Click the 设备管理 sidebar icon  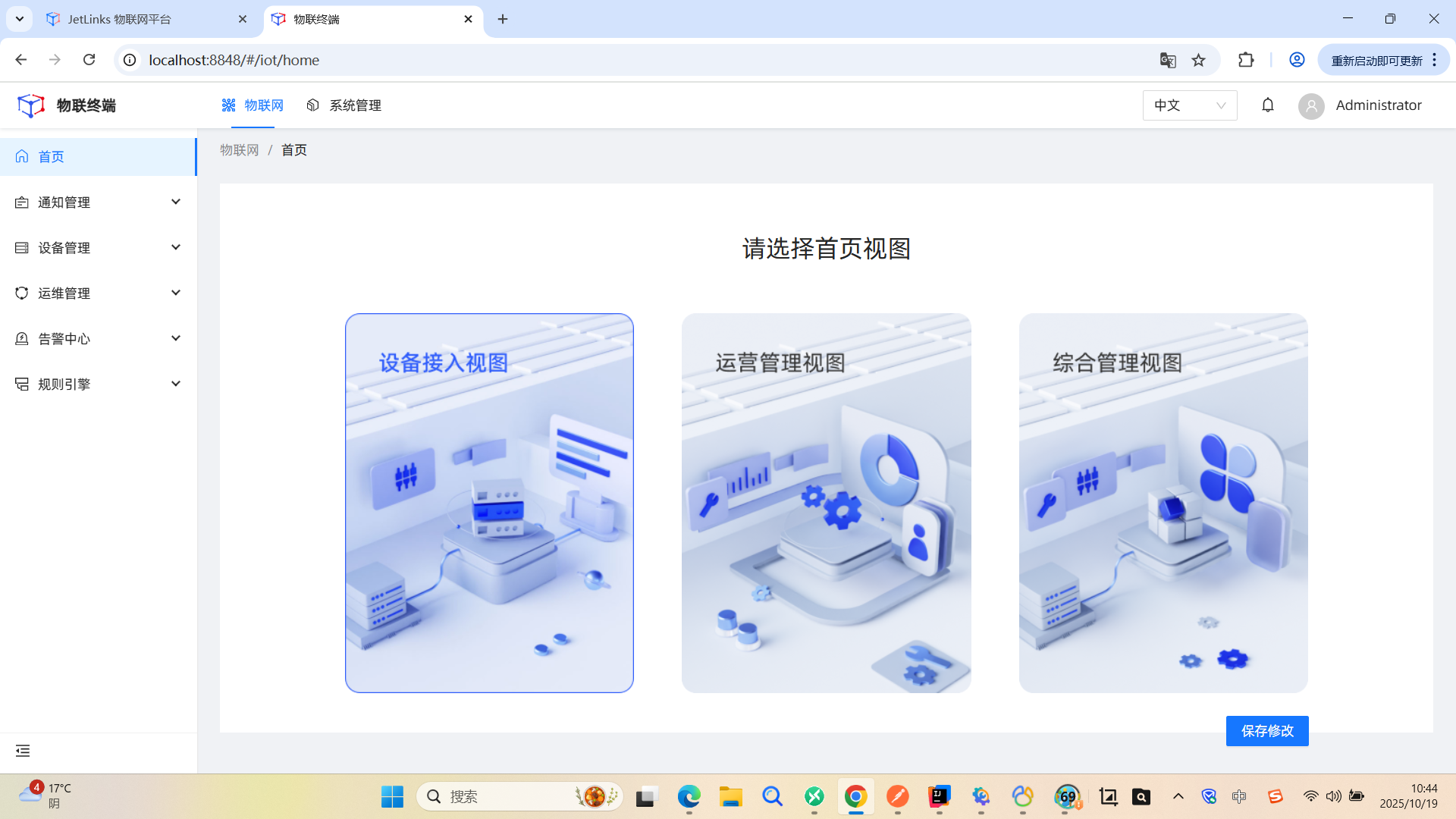tap(21, 247)
